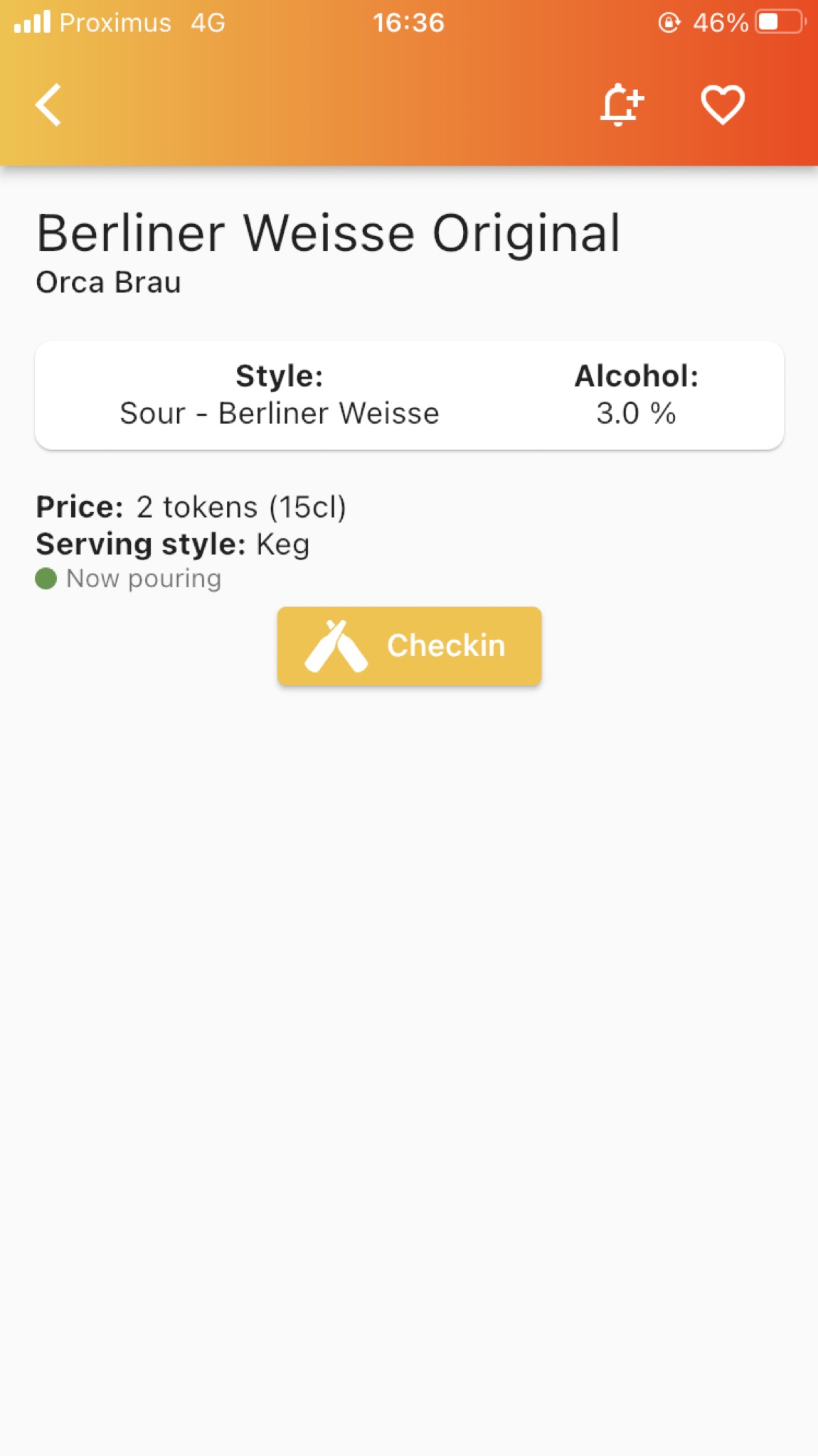Tap the rotation lock status icon

[x=669, y=23]
